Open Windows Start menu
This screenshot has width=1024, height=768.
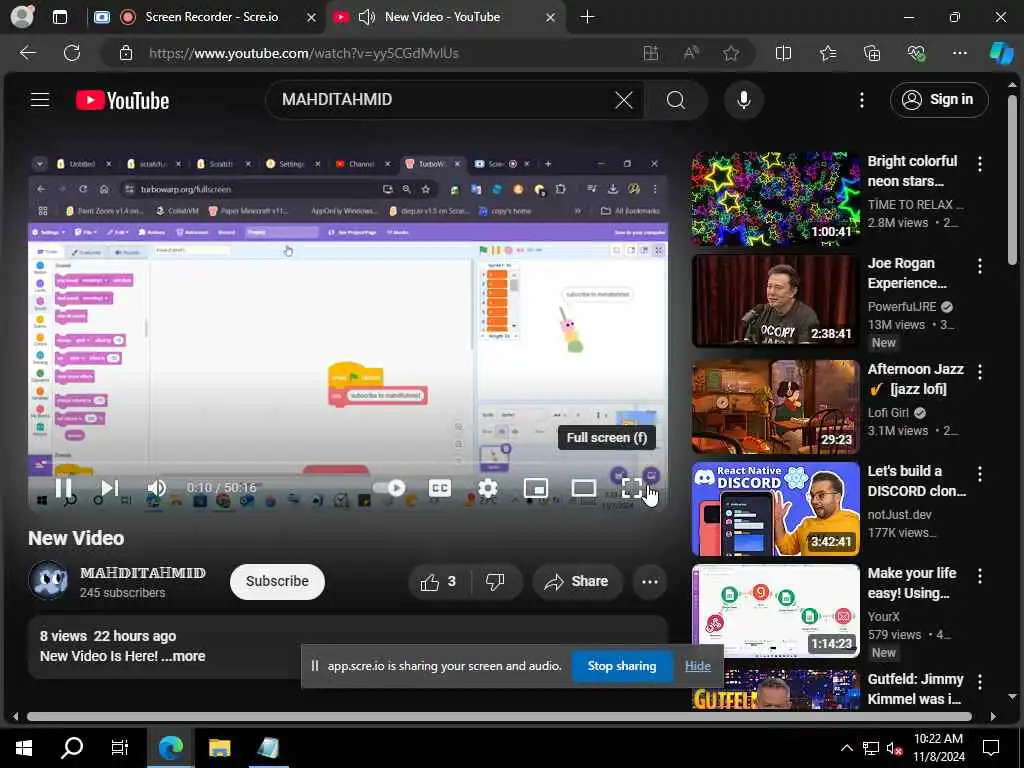click(24, 747)
